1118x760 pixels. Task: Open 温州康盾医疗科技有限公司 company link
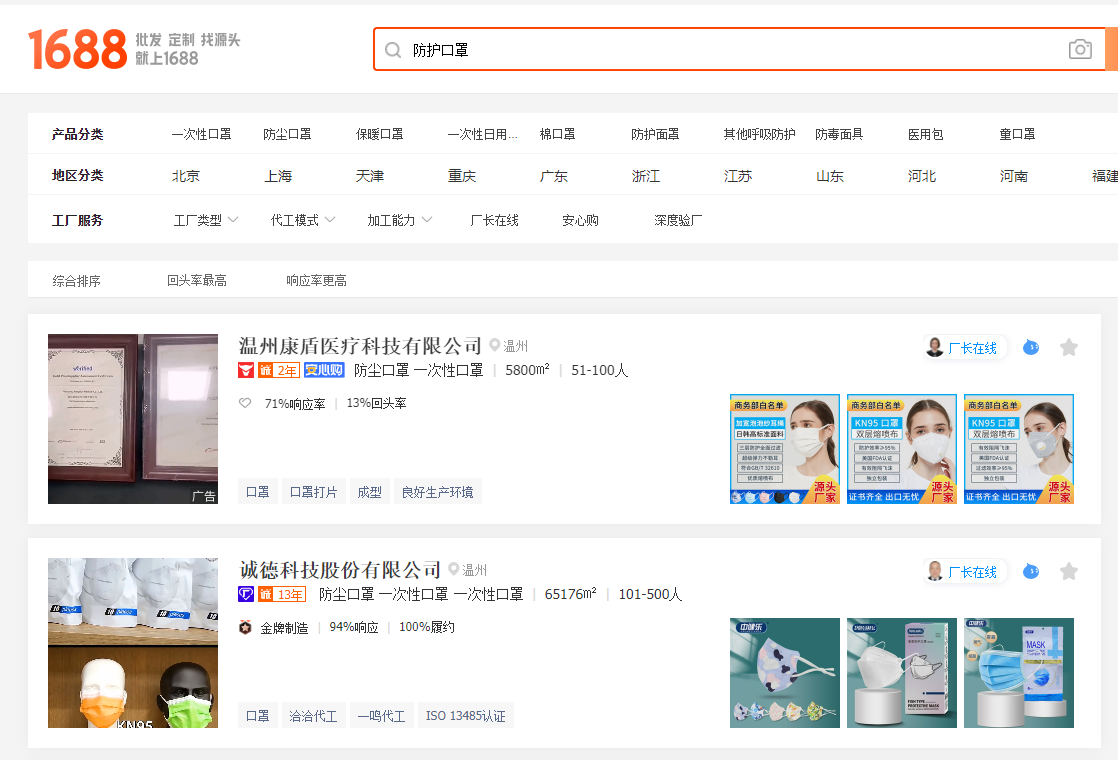click(360, 346)
